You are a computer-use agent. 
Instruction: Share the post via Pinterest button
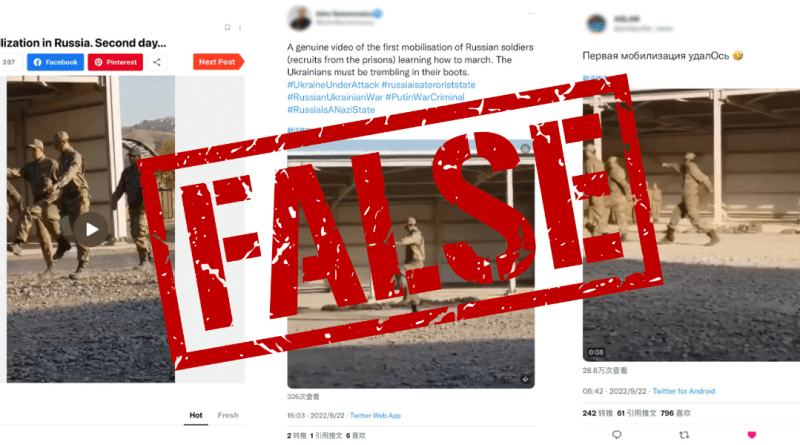pos(115,62)
